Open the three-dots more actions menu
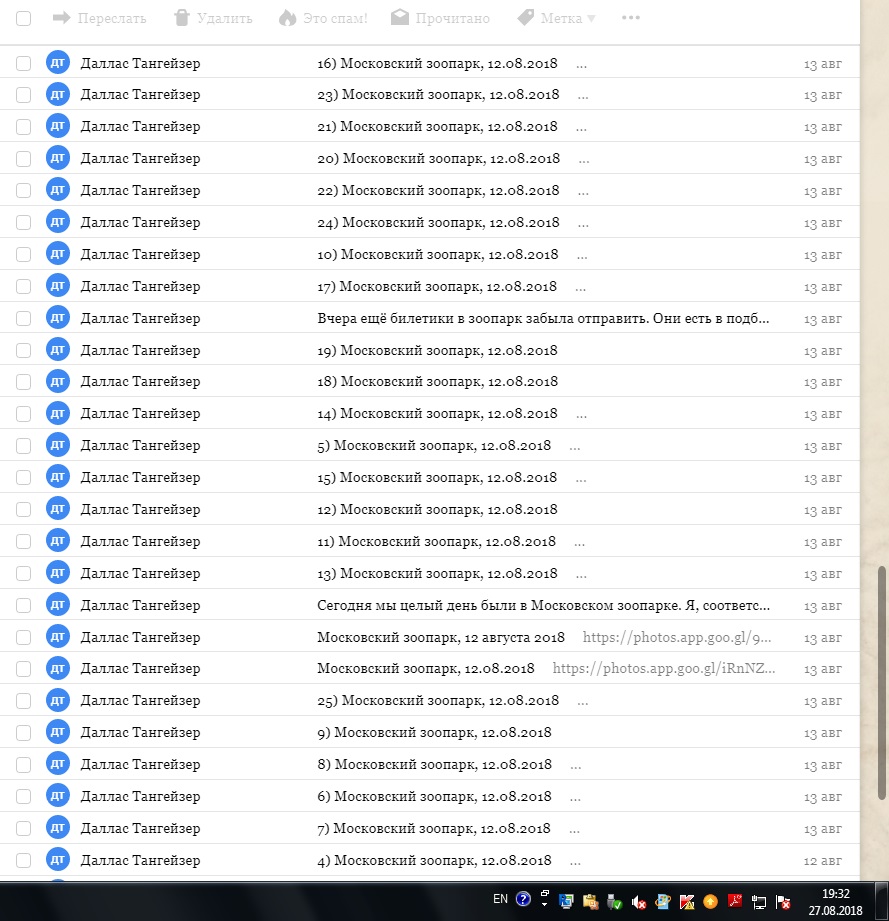889x921 pixels. pyautogui.click(x=630, y=18)
